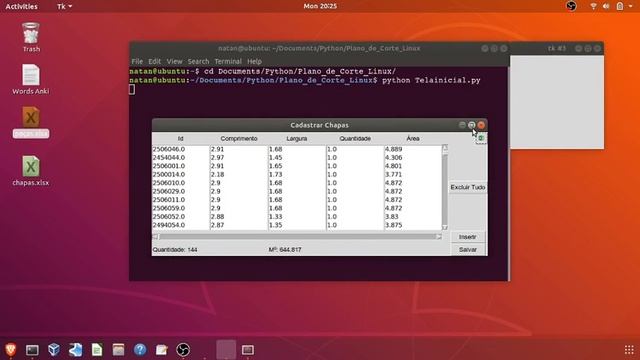Open the Help question-mark dock icon
The height and width of the screenshot is (360, 640).
pyautogui.click(x=140, y=350)
